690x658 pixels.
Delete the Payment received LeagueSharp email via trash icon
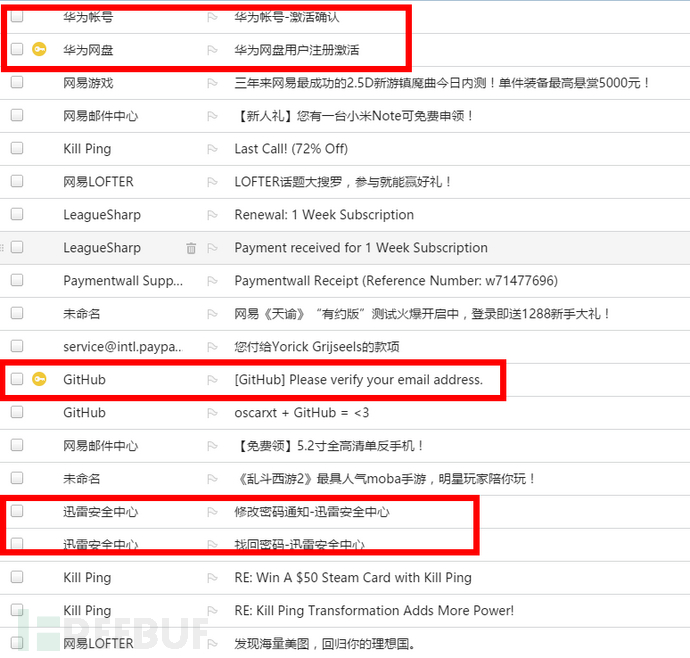(x=191, y=248)
